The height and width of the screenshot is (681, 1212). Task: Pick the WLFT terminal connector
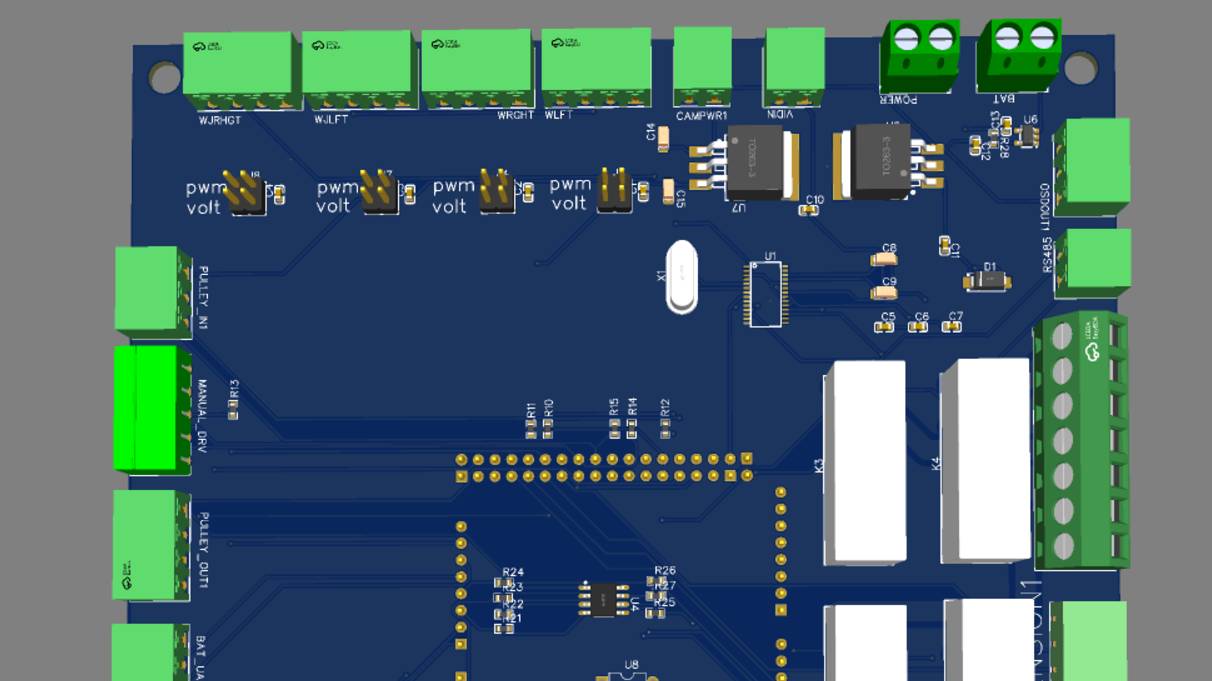(597, 68)
